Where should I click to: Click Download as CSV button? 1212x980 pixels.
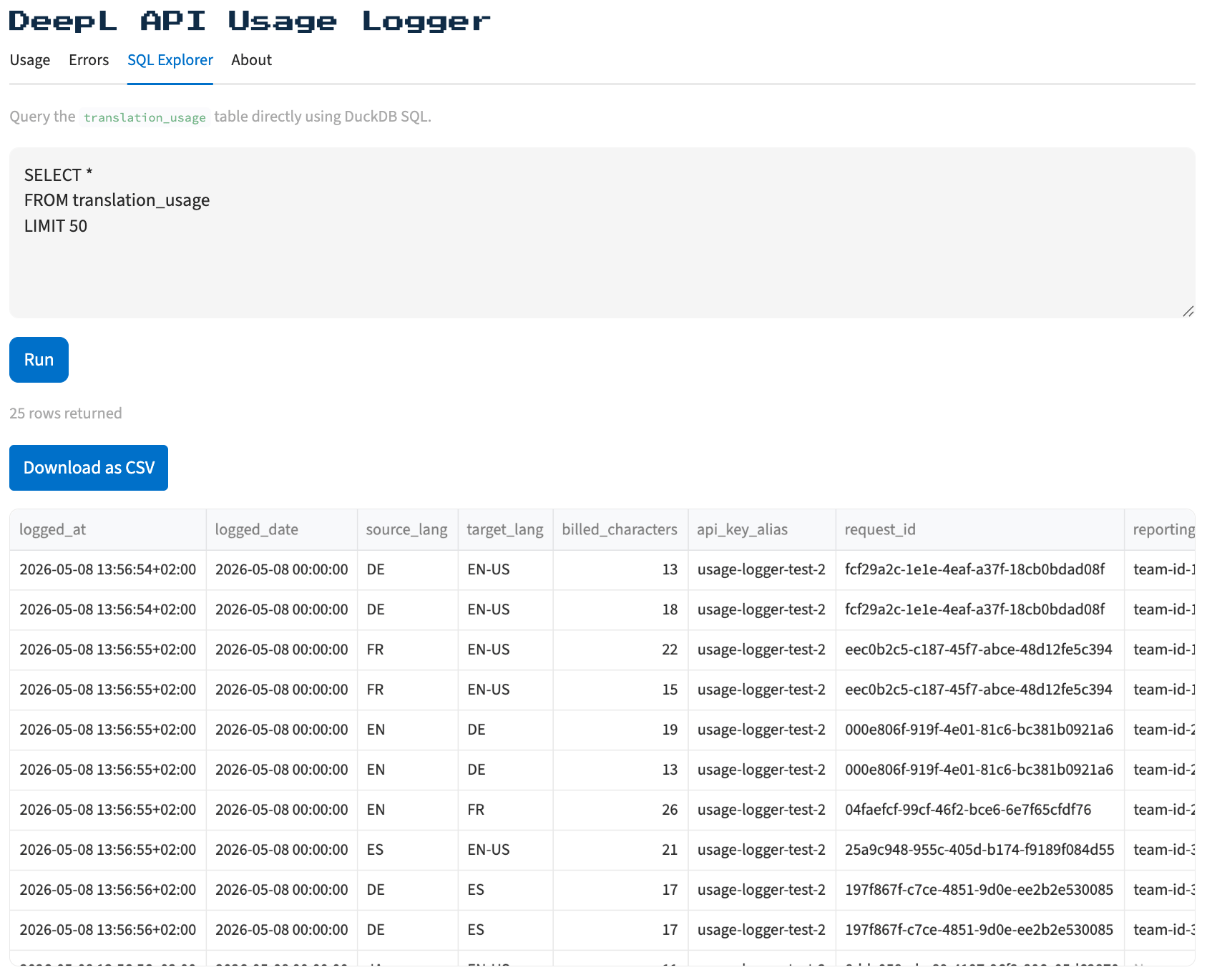[x=89, y=468]
